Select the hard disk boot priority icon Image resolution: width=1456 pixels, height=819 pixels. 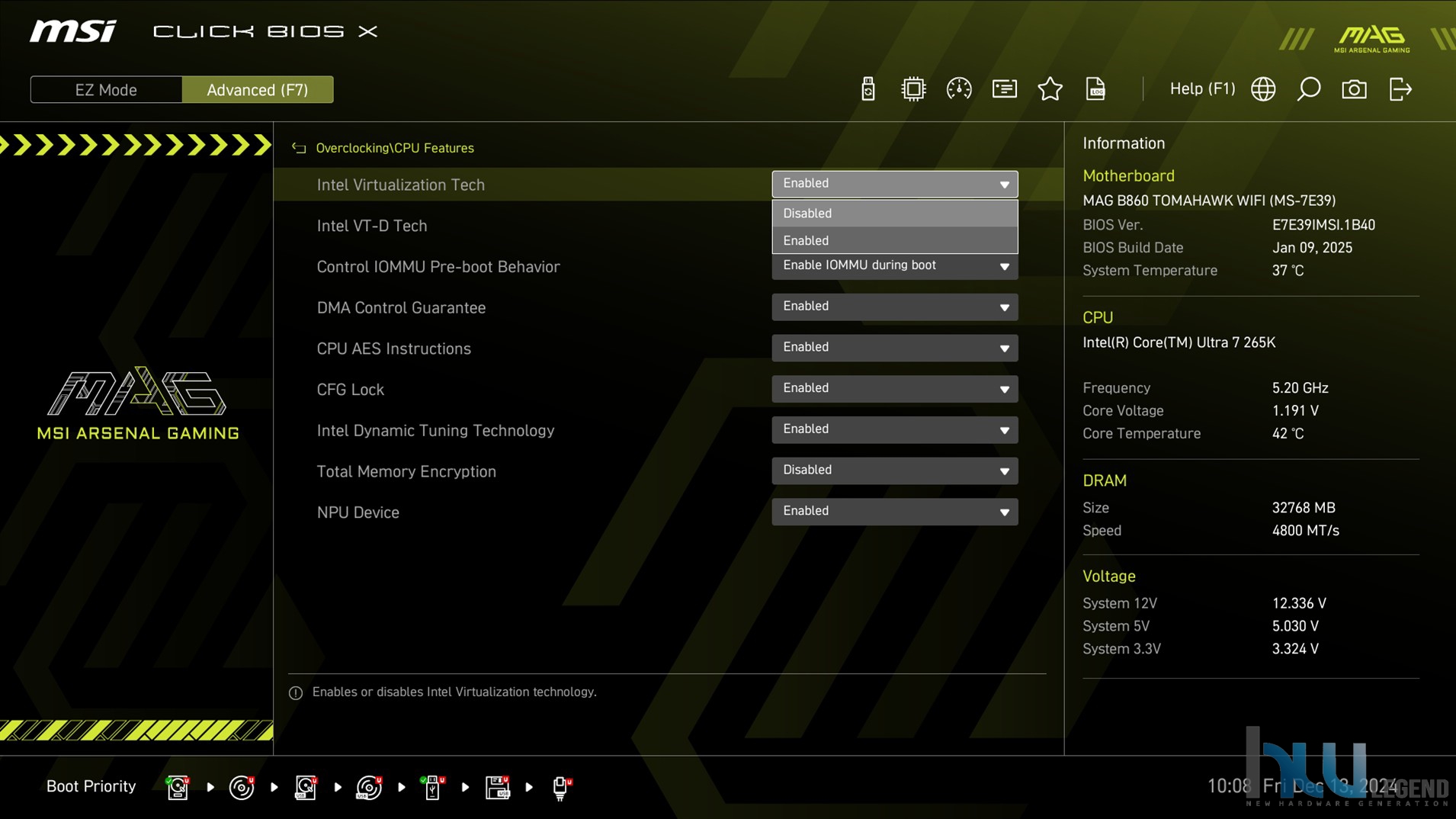[x=178, y=787]
